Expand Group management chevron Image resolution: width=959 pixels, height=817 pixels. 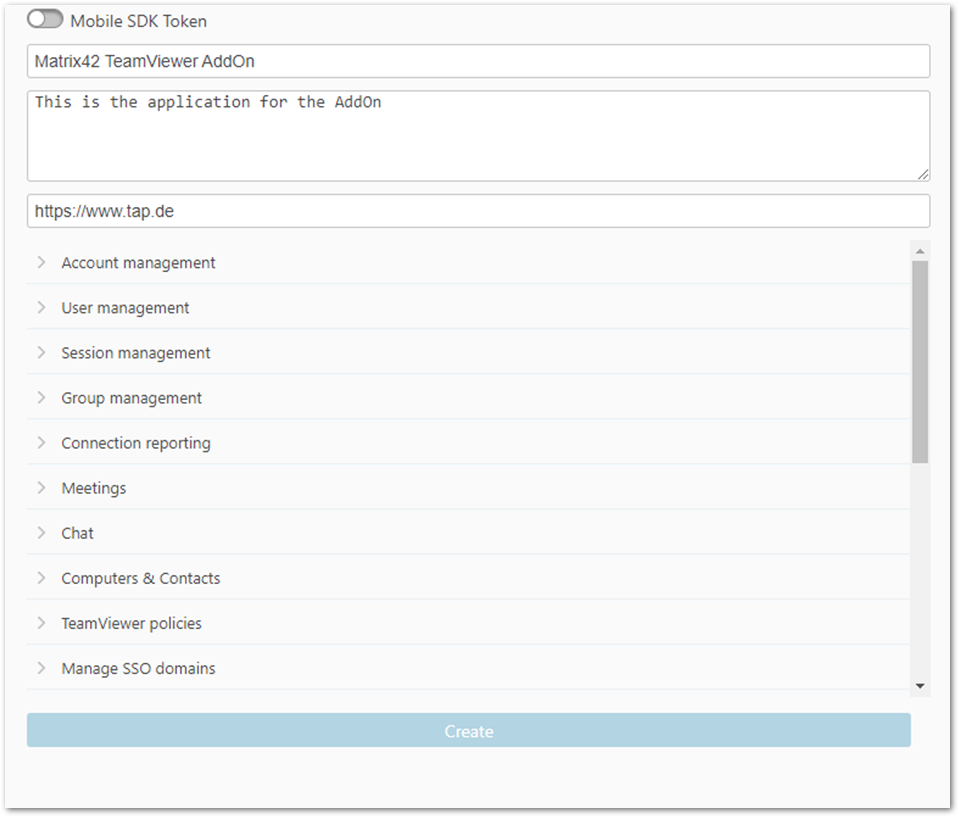(x=41, y=397)
